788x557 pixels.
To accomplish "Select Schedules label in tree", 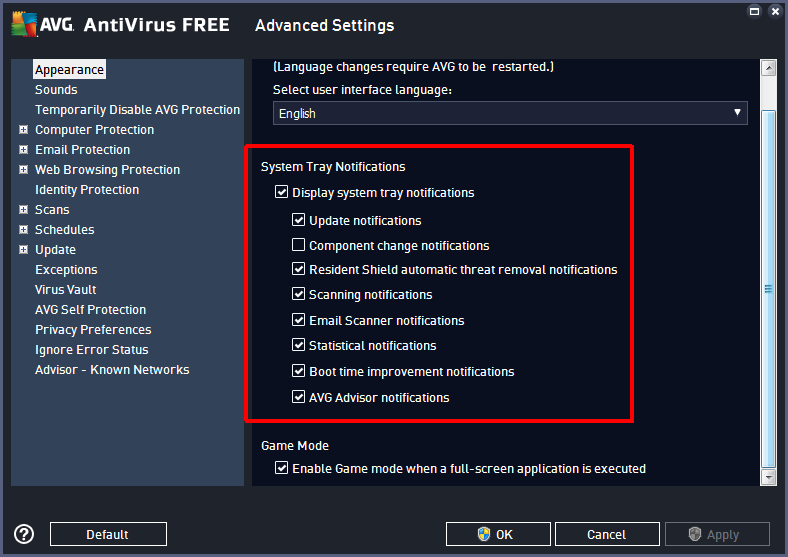I will (64, 230).
